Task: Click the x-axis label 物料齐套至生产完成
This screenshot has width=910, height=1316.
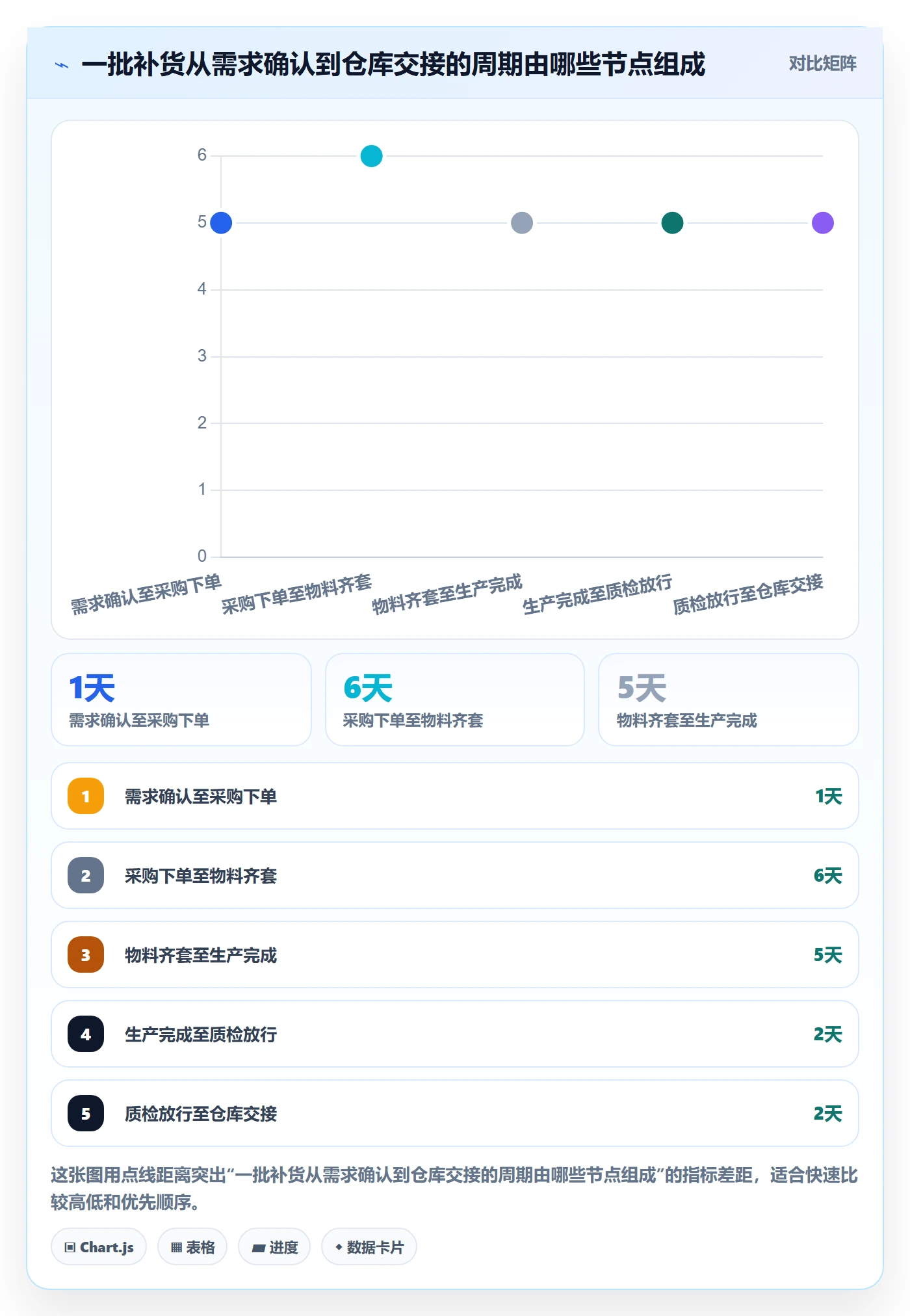Action: pyautogui.click(x=447, y=594)
